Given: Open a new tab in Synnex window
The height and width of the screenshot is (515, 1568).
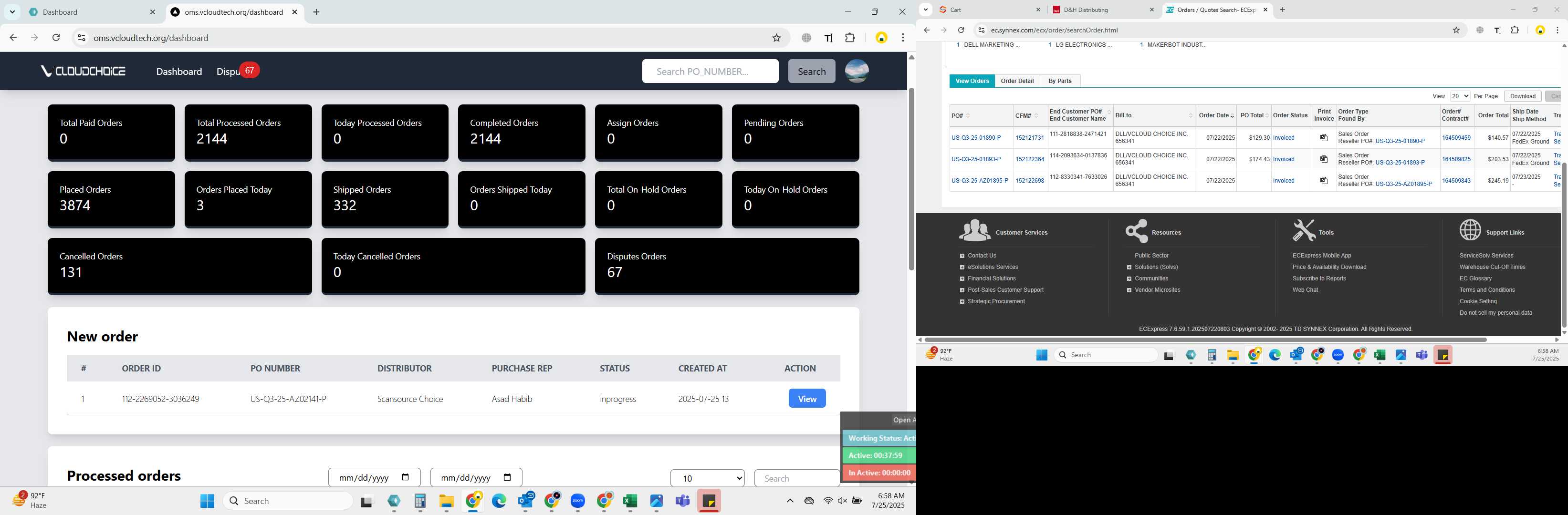Looking at the screenshot, I should point(1283,10).
